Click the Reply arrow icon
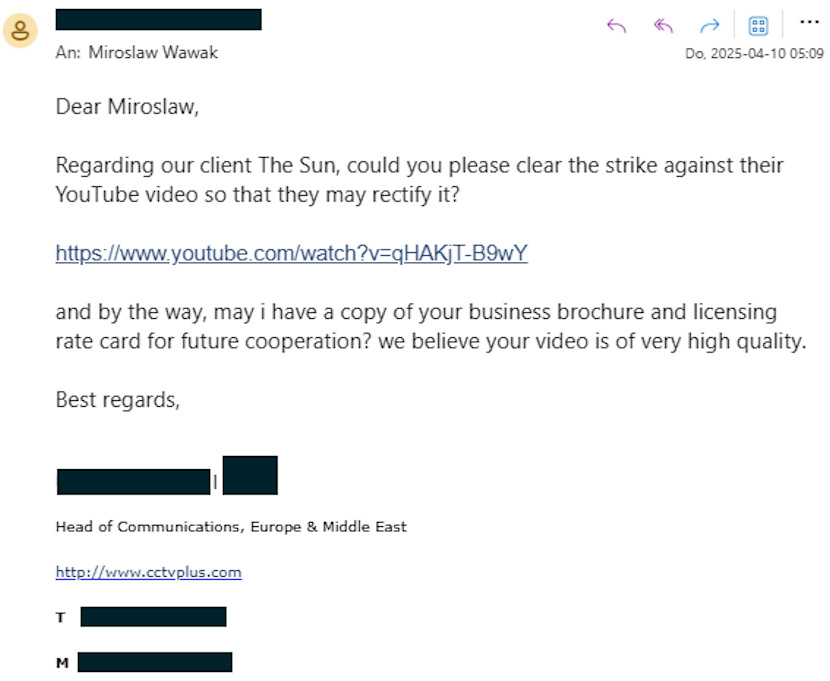 coord(617,26)
